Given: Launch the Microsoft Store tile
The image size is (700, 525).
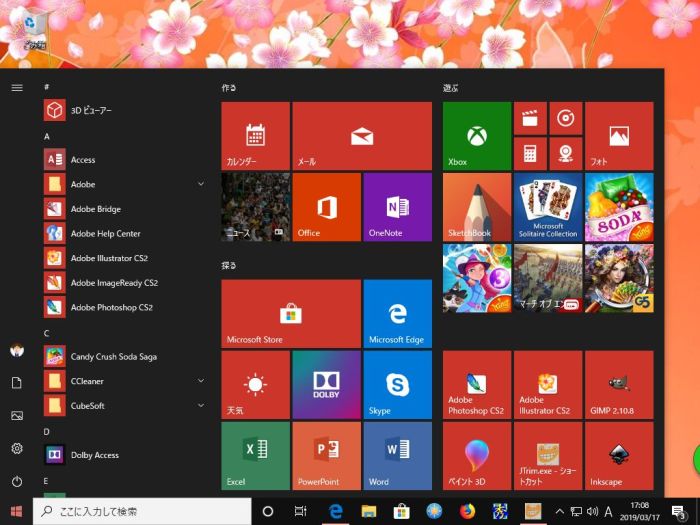Looking at the screenshot, I should coord(290,314).
